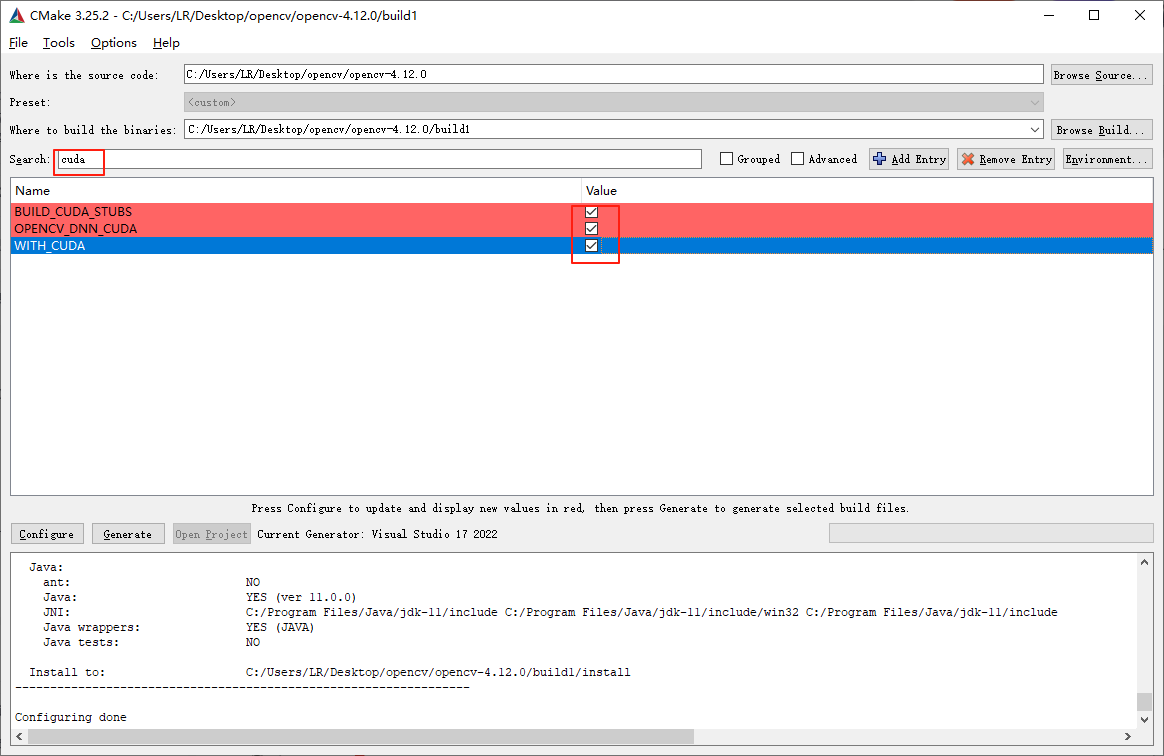This screenshot has width=1164, height=756.
Task: Click the Configure button
Action: (x=47, y=534)
